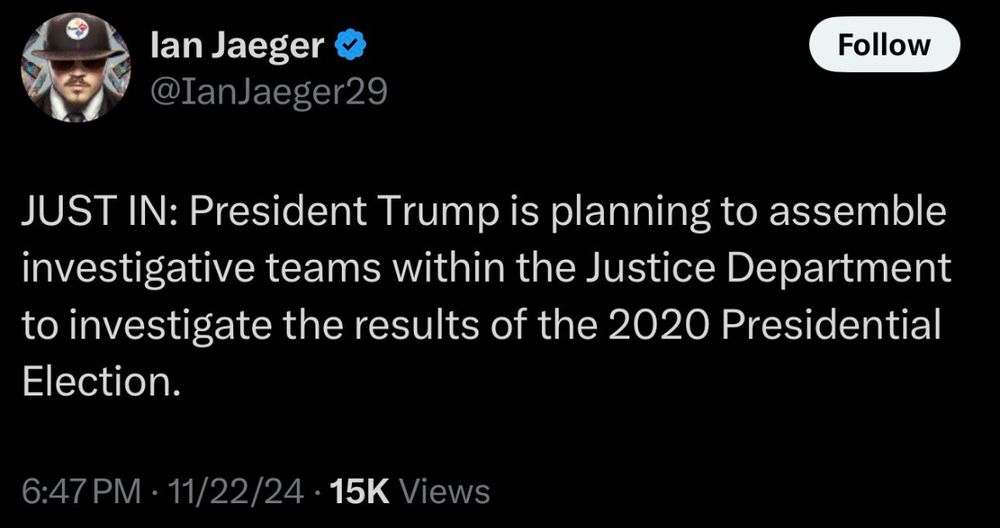Click the Steelers hat in the avatar
Viewport: 1000px width, 528px height.
(x=77, y=38)
